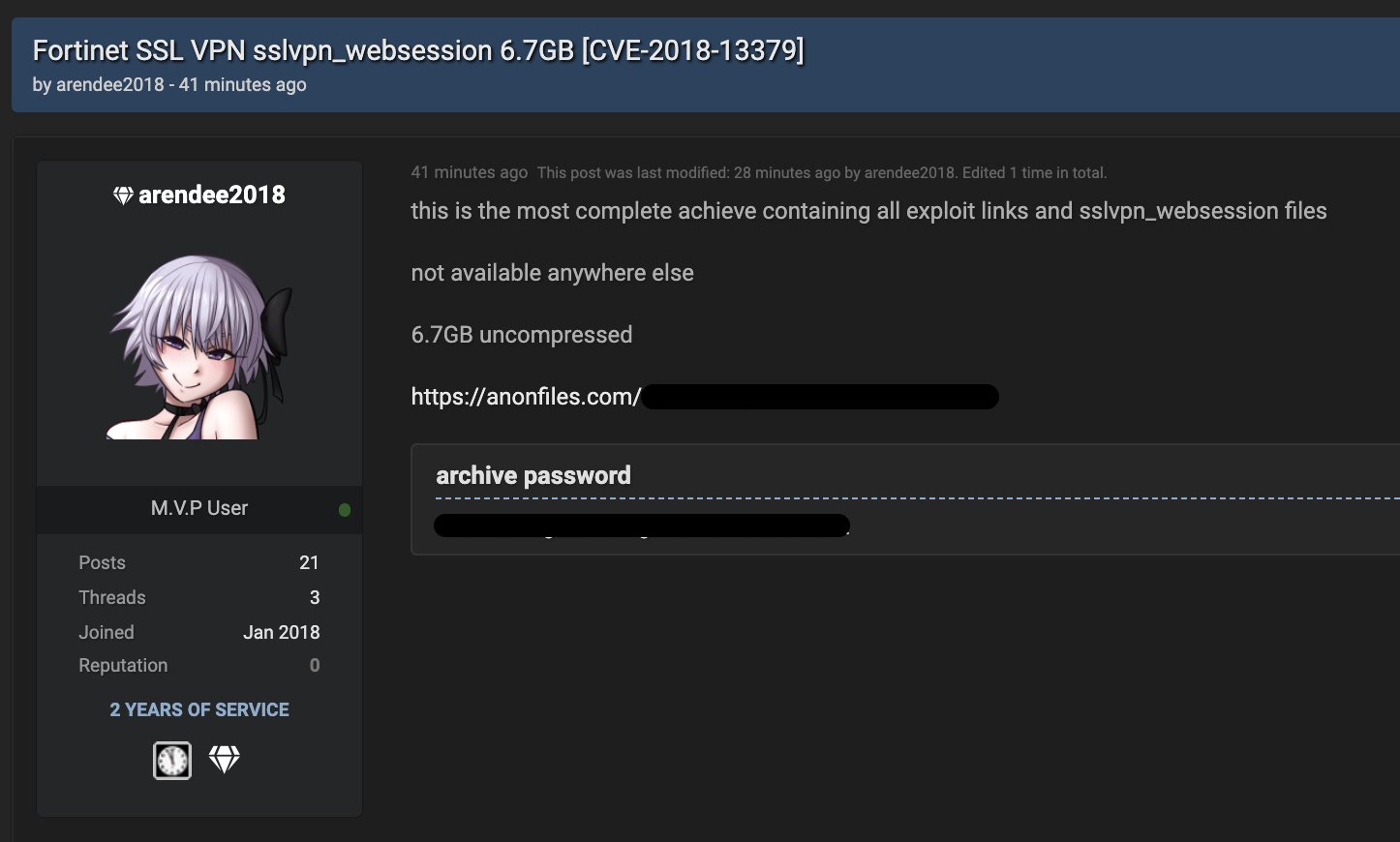This screenshot has width=1400, height=842.
Task: Click the 6.7GB uncompressed text line
Action: (x=521, y=335)
